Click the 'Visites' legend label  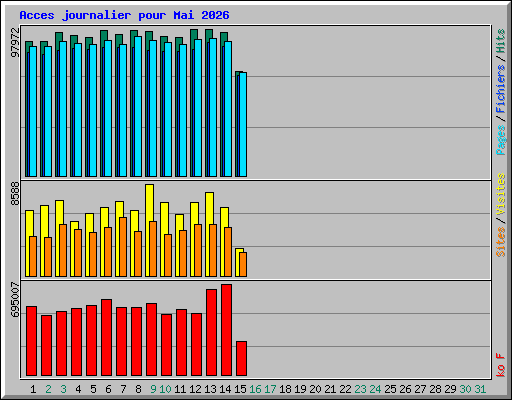(500, 194)
